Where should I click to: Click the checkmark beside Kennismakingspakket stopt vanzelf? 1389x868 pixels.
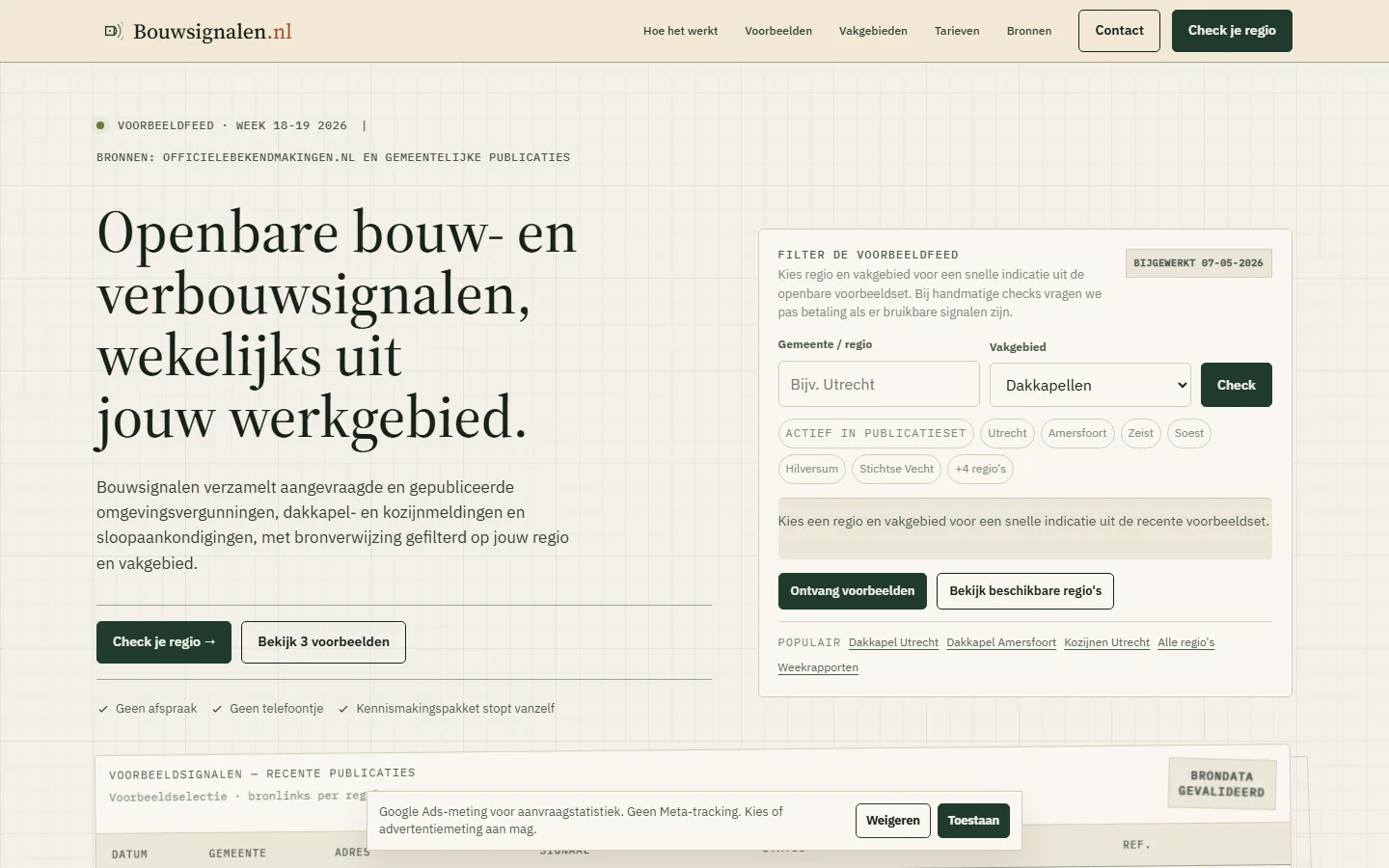[343, 709]
